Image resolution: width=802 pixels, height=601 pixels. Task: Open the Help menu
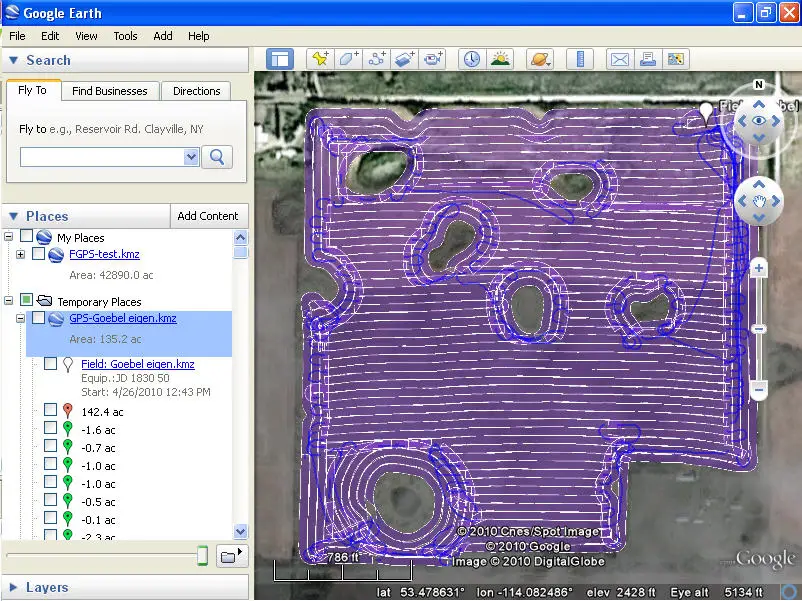[198, 36]
